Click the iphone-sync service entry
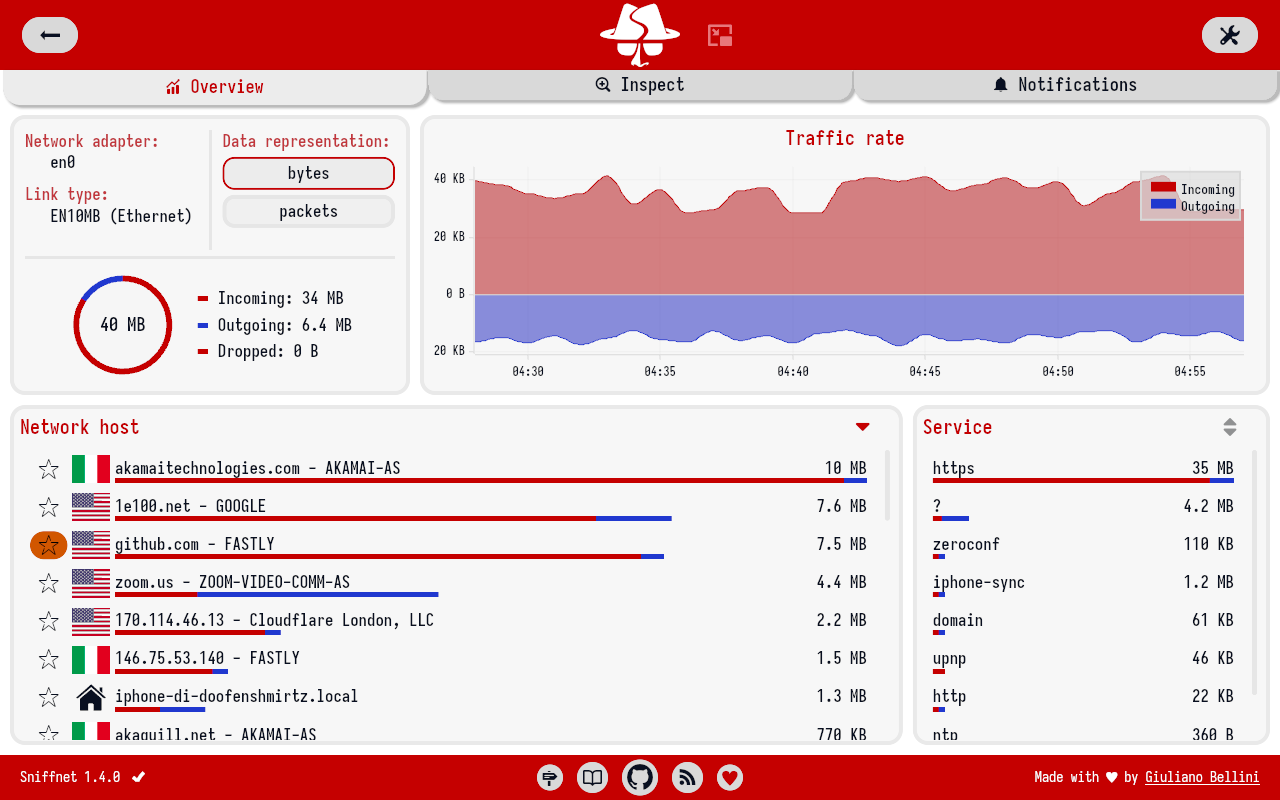Screen dimensions: 1280x800 click(x=1083, y=582)
